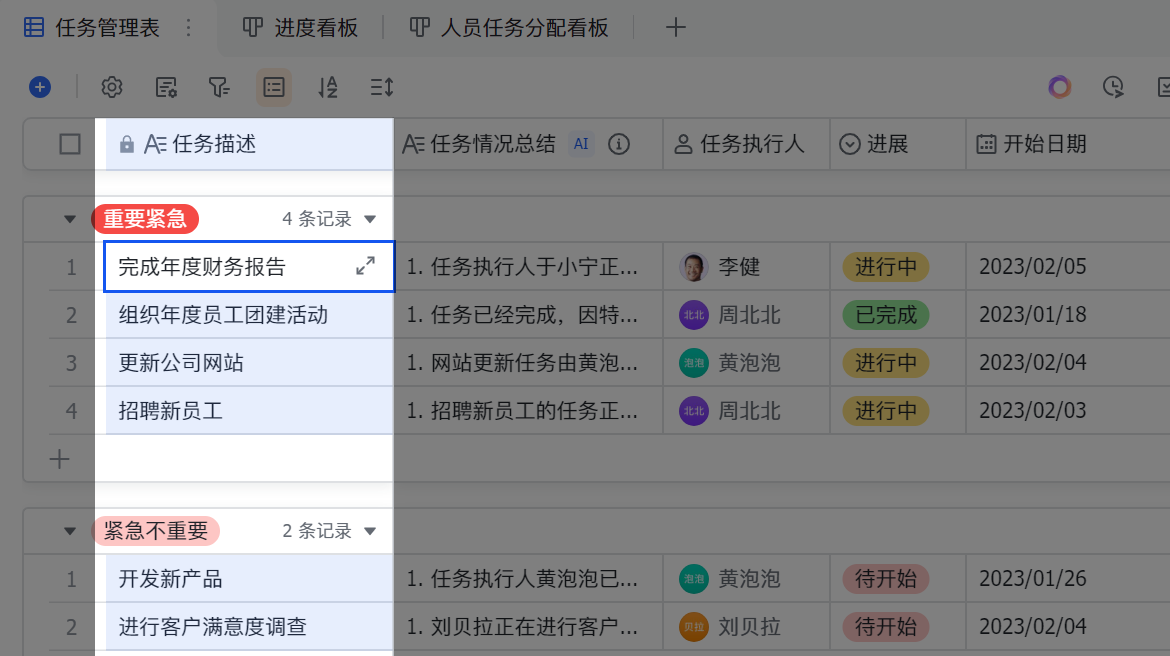Click the blue add record button
The width and height of the screenshot is (1170, 656).
pyautogui.click(x=40, y=87)
